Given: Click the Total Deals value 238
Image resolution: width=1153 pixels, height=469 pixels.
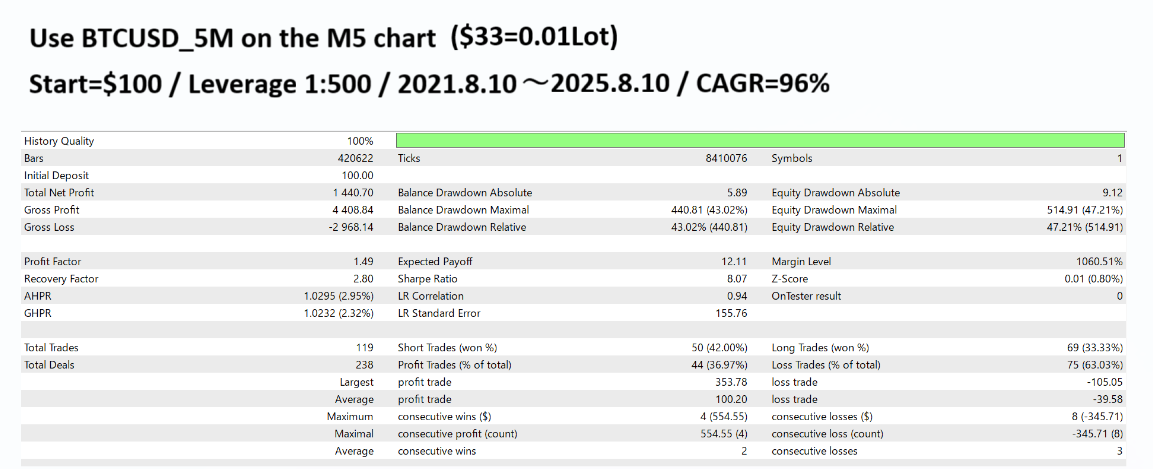Looking at the screenshot, I should [x=364, y=365].
